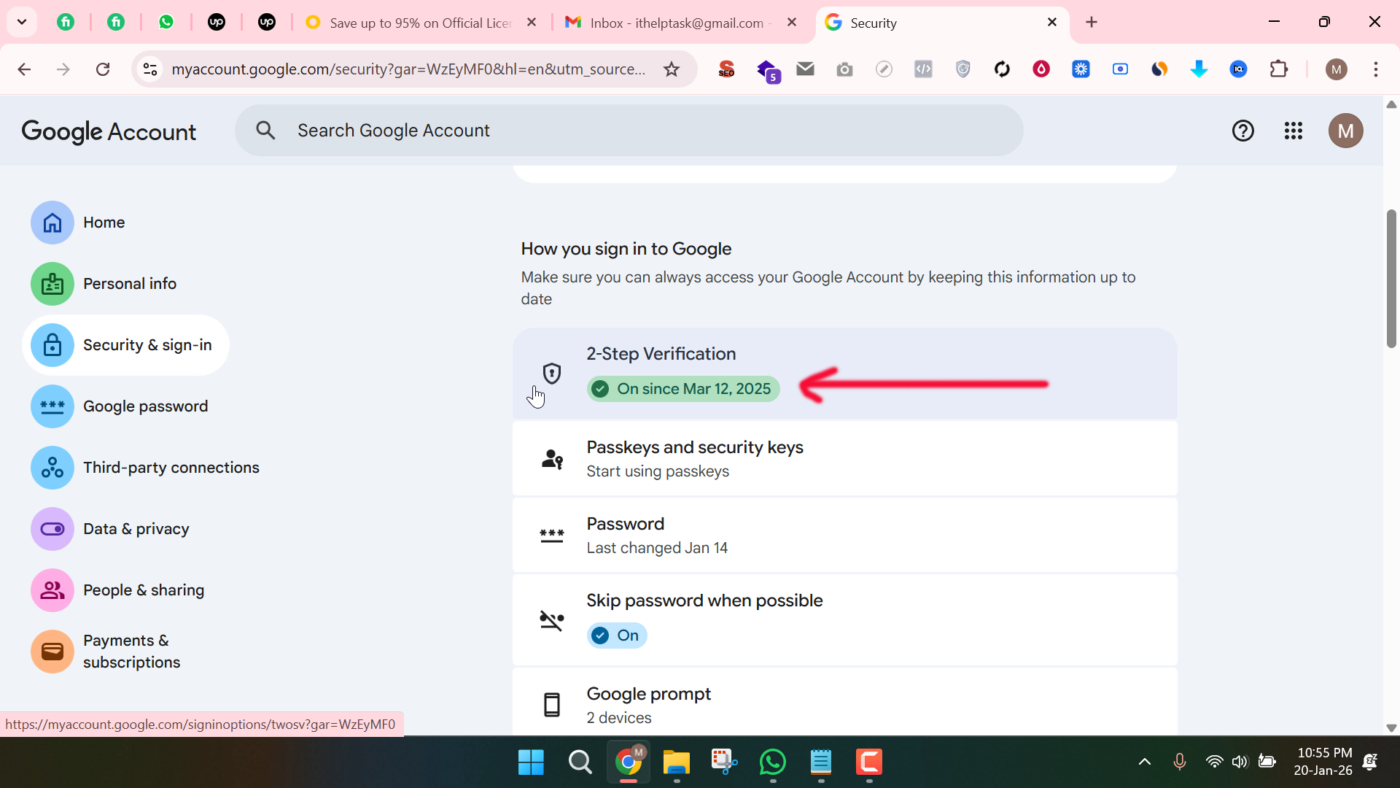Open Chrome's three-dot menu
This screenshot has height=788, width=1400.
[x=1377, y=69]
